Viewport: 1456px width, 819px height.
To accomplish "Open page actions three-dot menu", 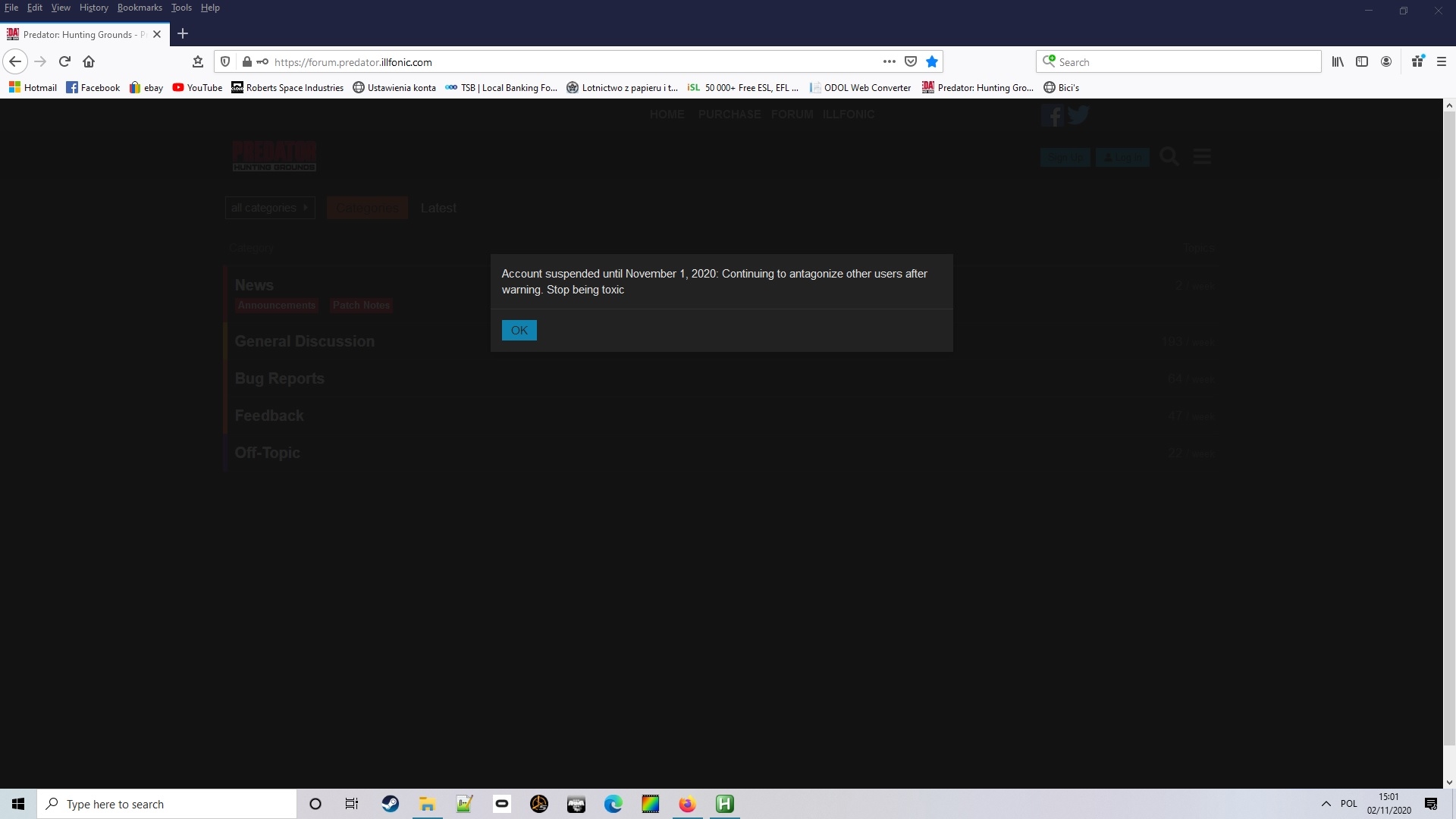I will click(x=889, y=61).
